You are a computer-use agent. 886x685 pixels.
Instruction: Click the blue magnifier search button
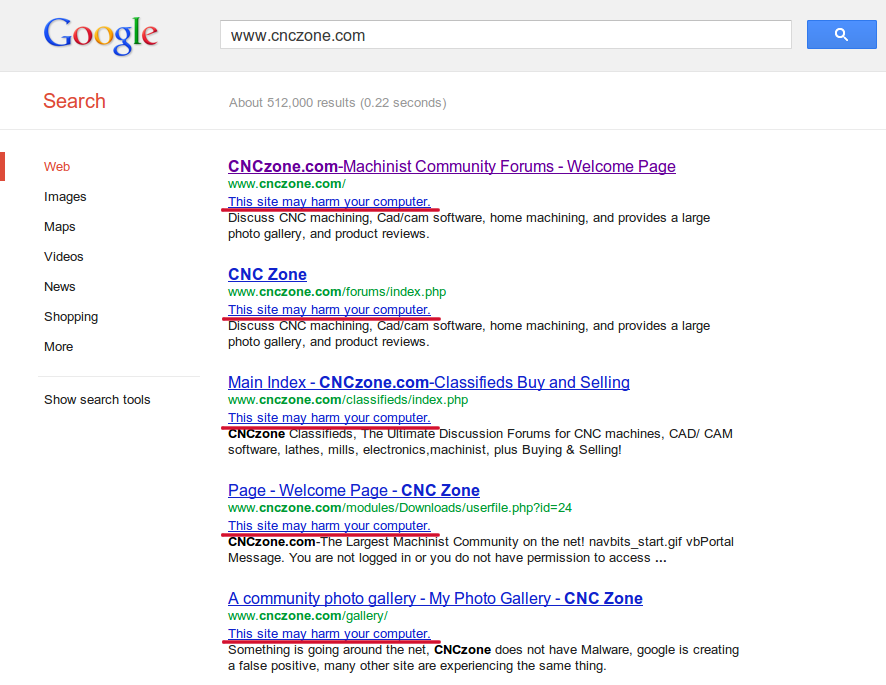(x=841, y=34)
